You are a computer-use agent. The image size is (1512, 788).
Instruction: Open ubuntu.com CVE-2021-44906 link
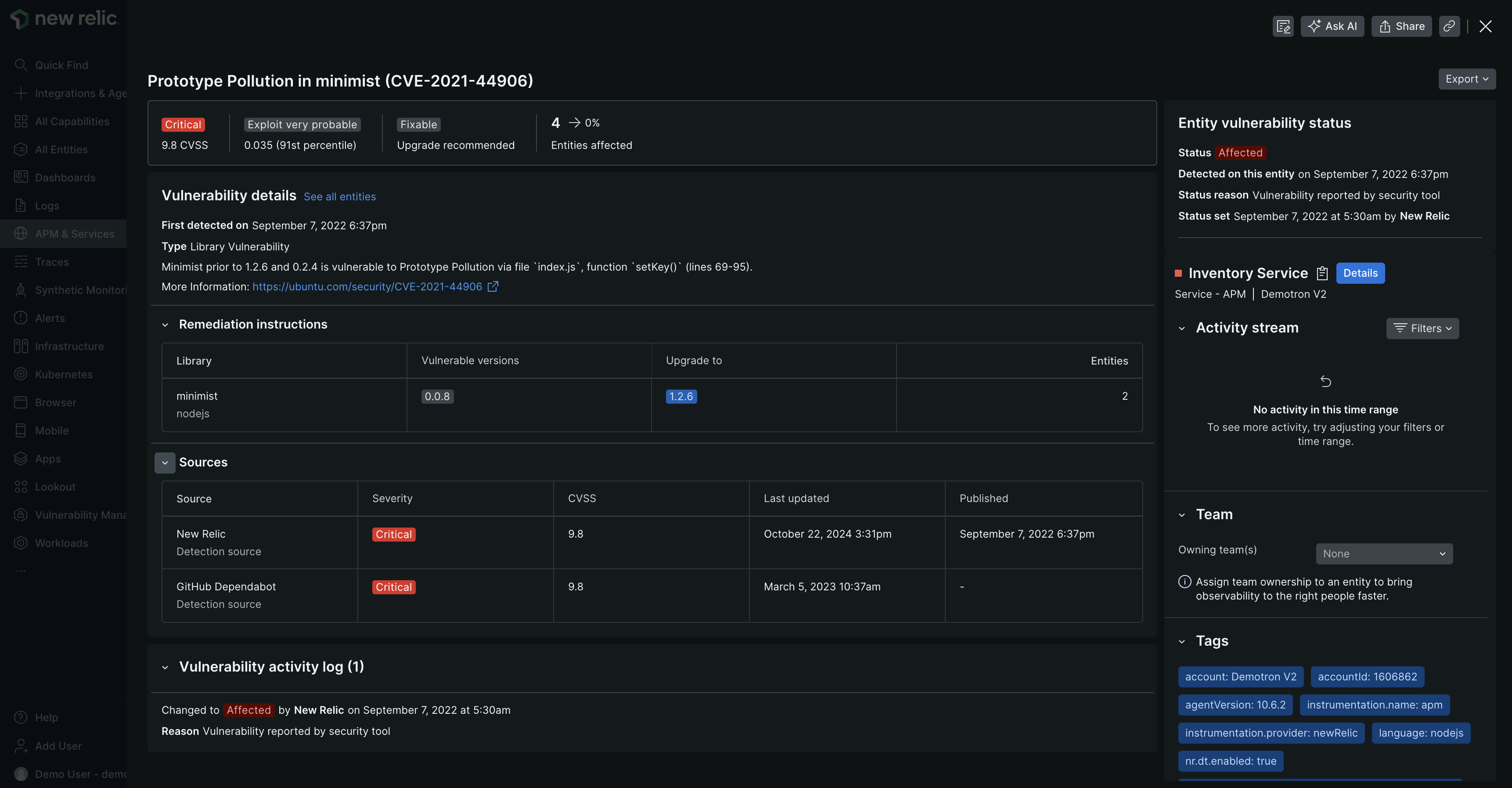(x=367, y=286)
